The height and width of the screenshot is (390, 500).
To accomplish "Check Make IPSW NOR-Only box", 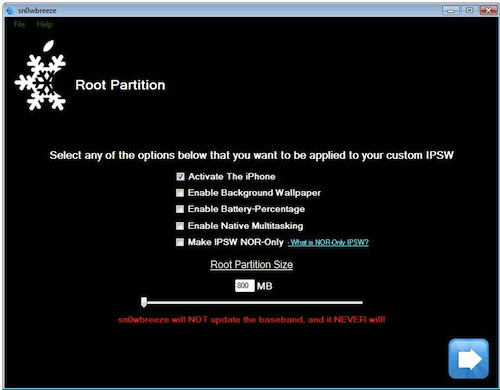I will point(180,242).
